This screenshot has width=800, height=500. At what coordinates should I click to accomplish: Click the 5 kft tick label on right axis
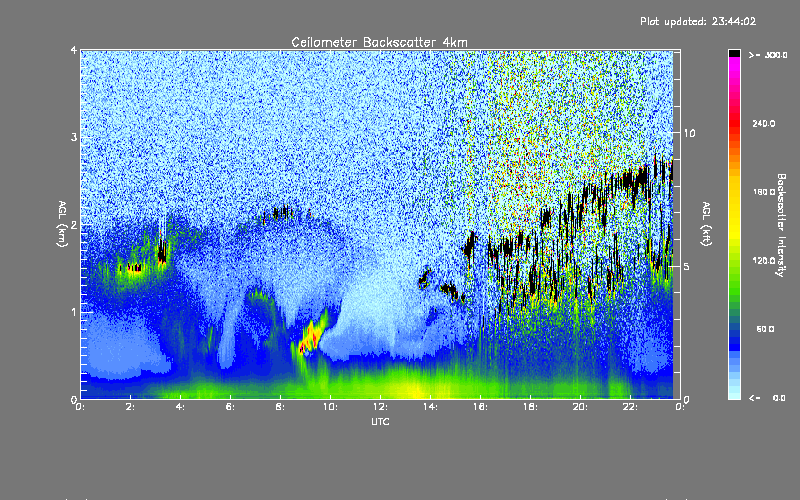[686, 267]
